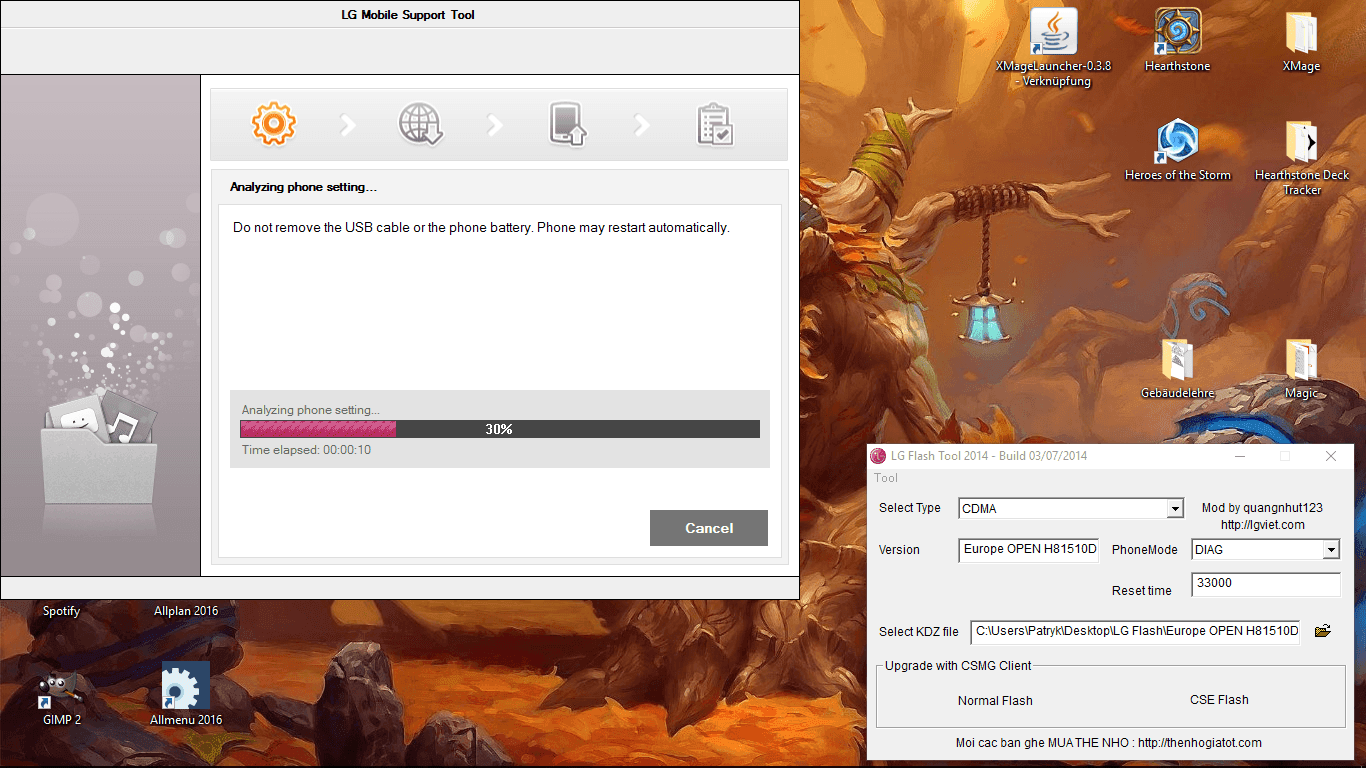Open the thenhogiatot.com link
Image resolution: width=1366 pixels, height=768 pixels.
[x=1200, y=743]
